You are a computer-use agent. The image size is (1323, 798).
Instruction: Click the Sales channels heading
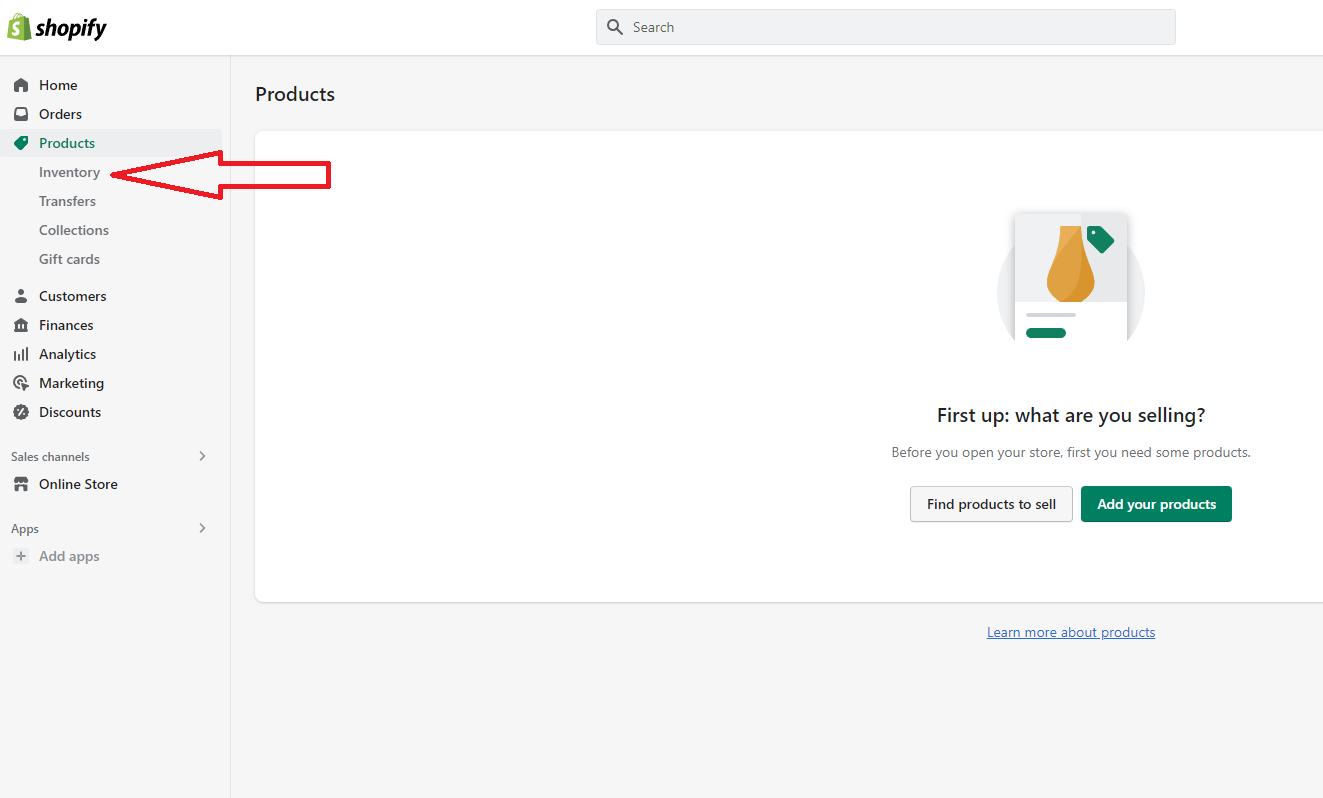50,457
